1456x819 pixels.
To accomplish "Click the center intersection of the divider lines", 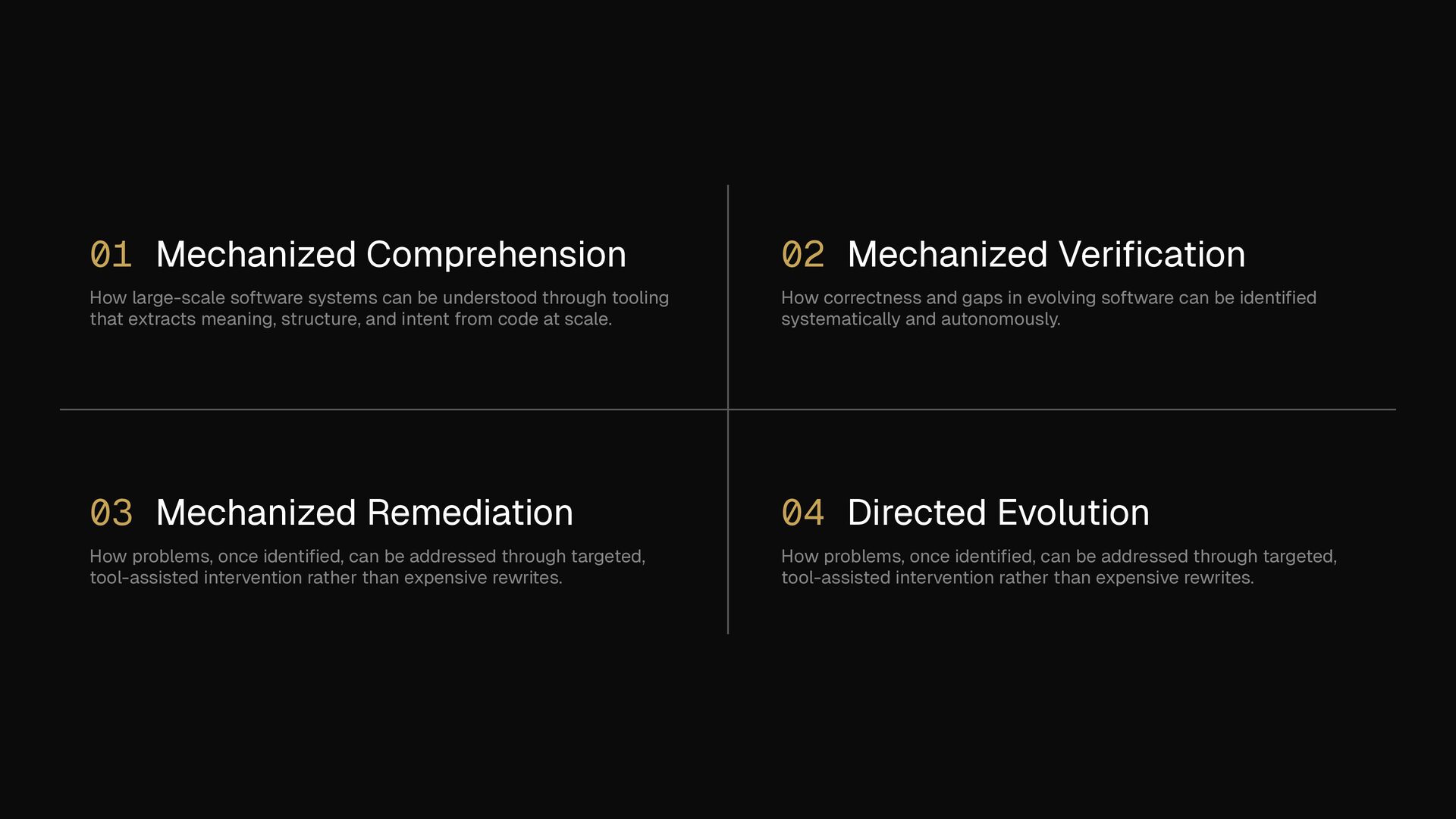I will [728, 409].
